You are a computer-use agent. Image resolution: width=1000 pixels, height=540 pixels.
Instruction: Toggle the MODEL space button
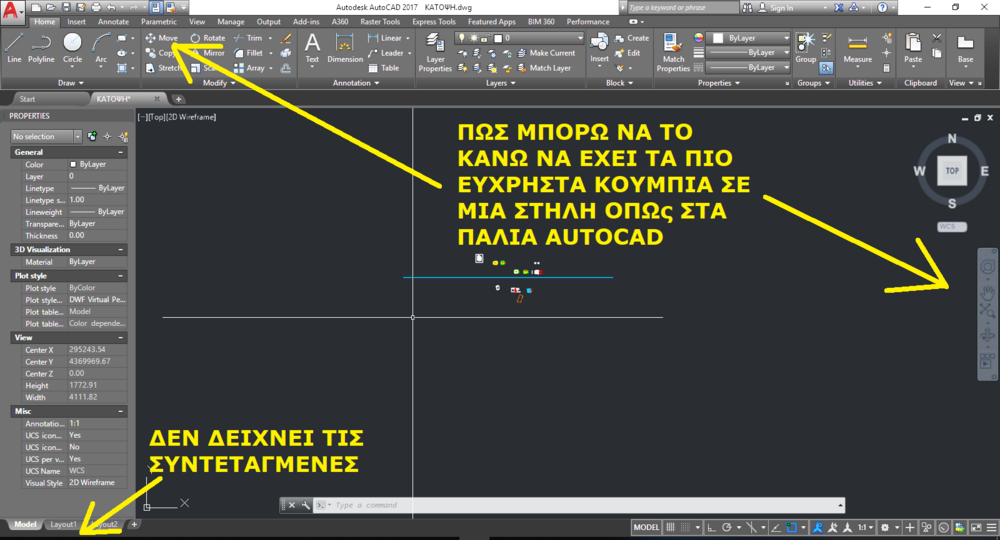click(647, 527)
